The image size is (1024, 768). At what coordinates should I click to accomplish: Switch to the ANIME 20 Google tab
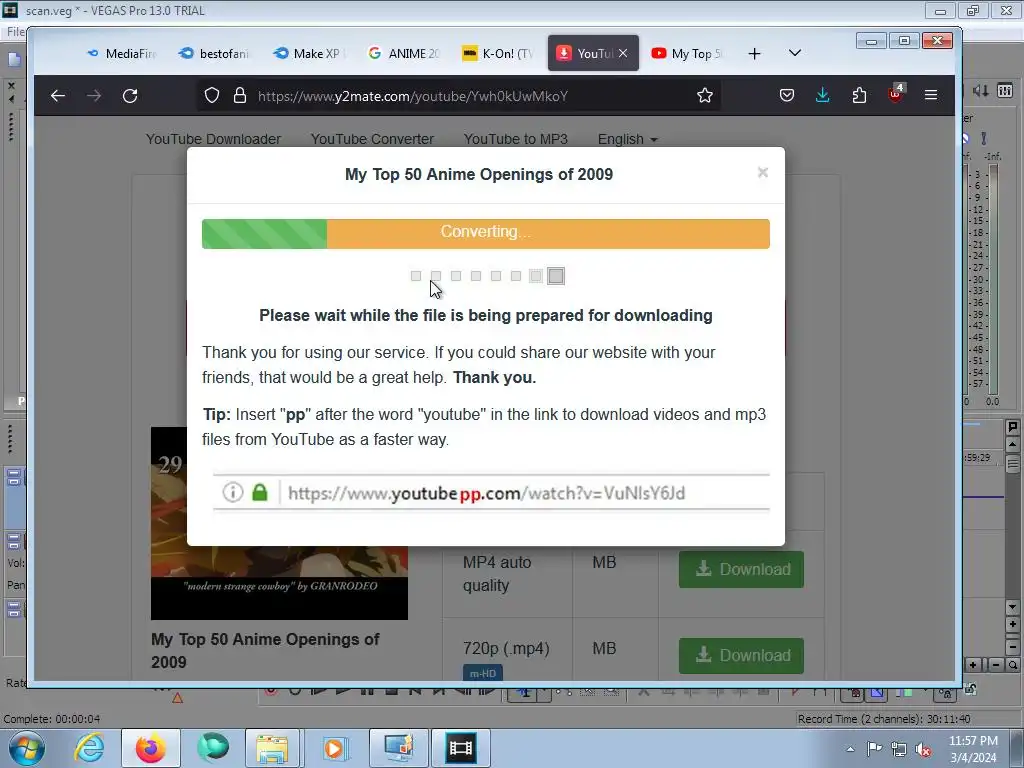coord(403,54)
